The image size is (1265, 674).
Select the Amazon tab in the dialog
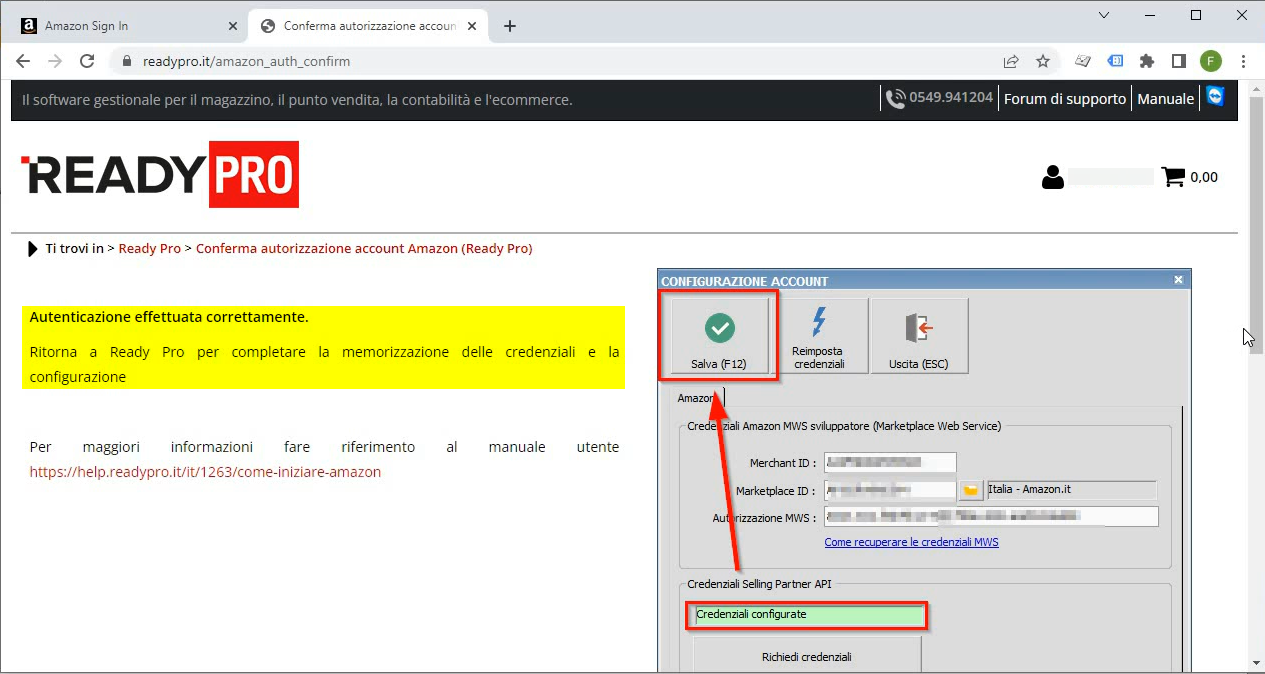coord(696,398)
